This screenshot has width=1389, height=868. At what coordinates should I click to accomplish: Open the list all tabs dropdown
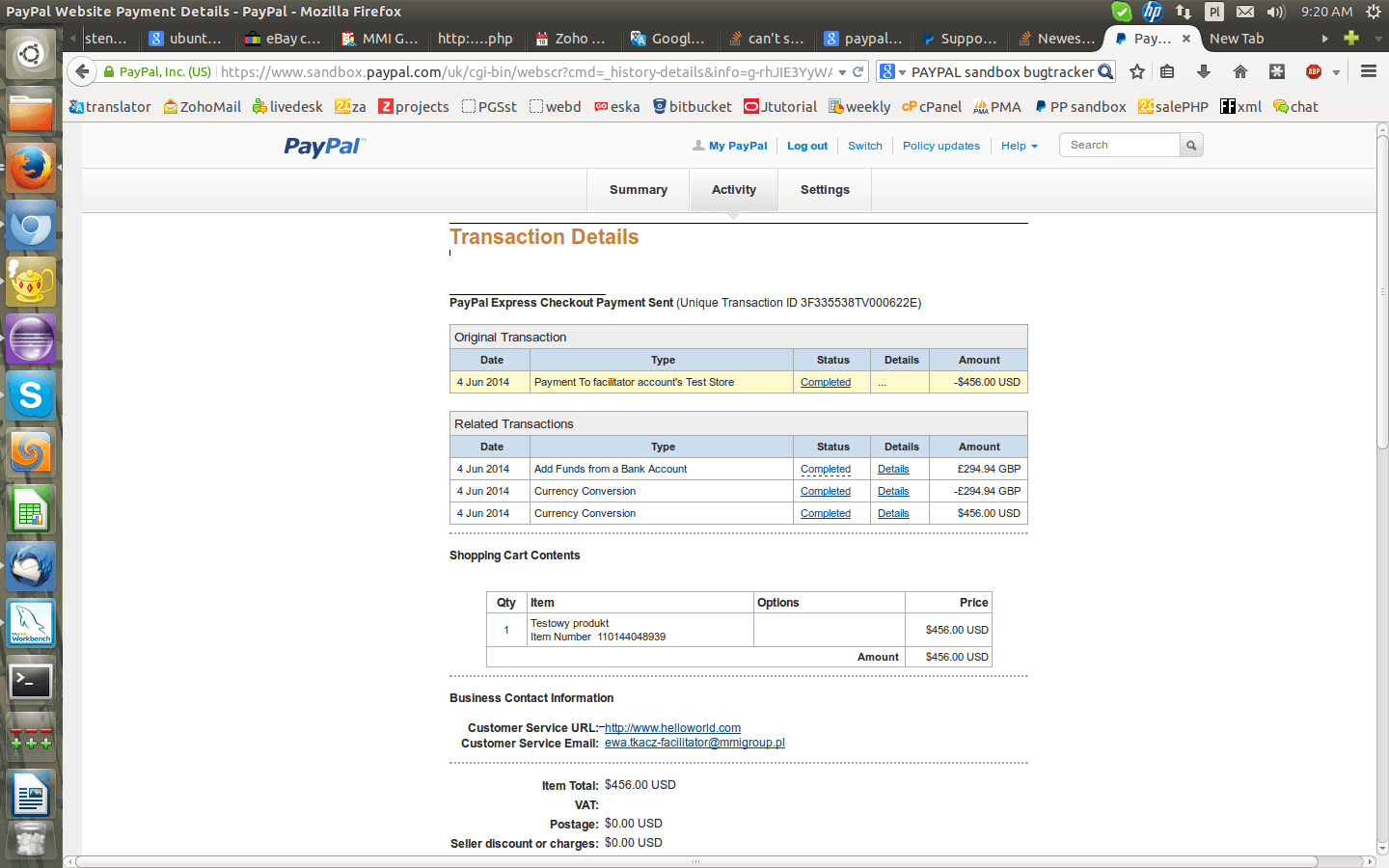pyautogui.click(x=1378, y=39)
